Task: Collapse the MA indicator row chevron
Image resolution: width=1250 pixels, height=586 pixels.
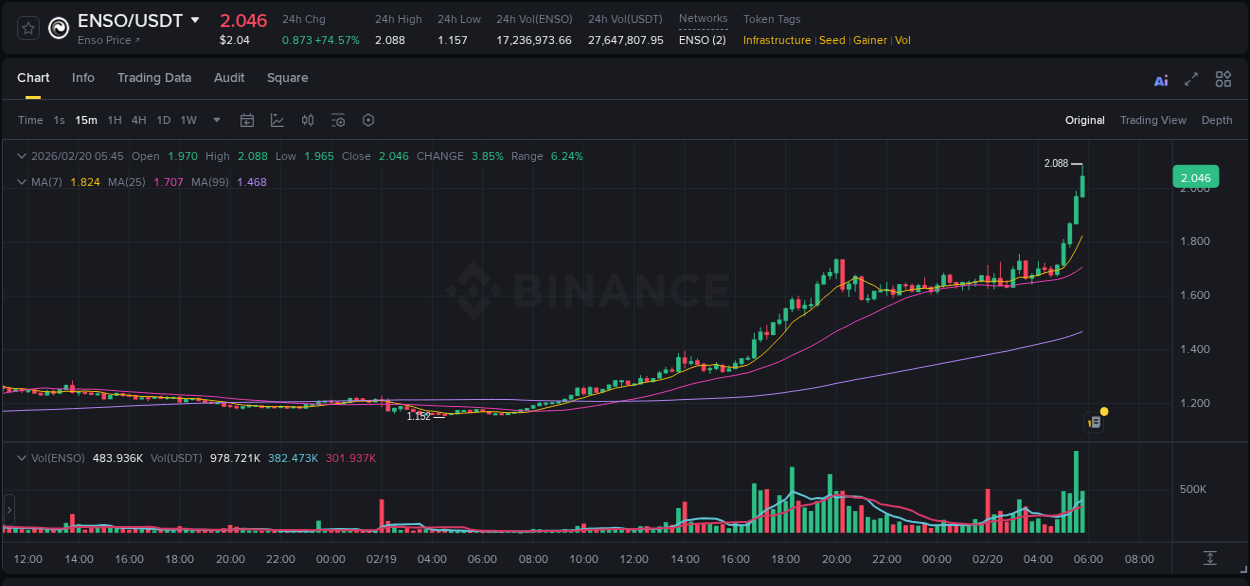Action: 22,182
